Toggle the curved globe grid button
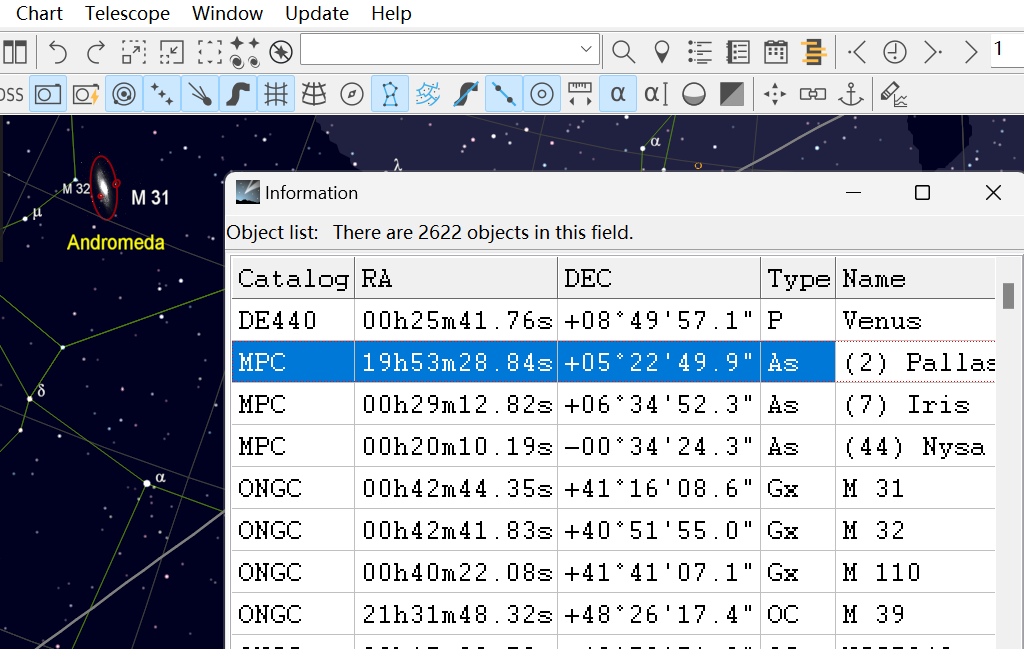Screen dimensions: 1024x649 tap(313, 95)
